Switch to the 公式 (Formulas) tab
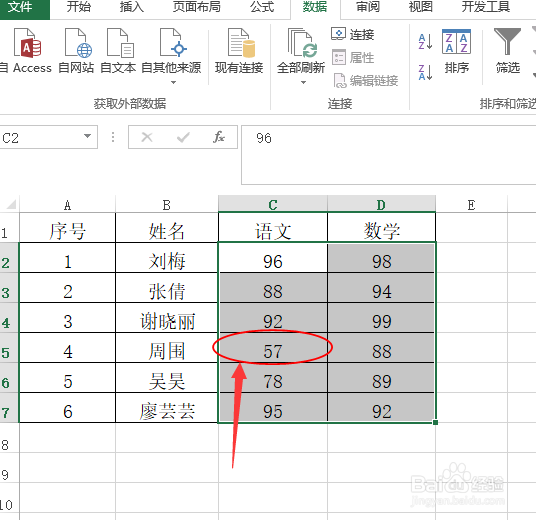The height and width of the screenshot is (520, 536). pyautogui.click(x=262, y=7)
